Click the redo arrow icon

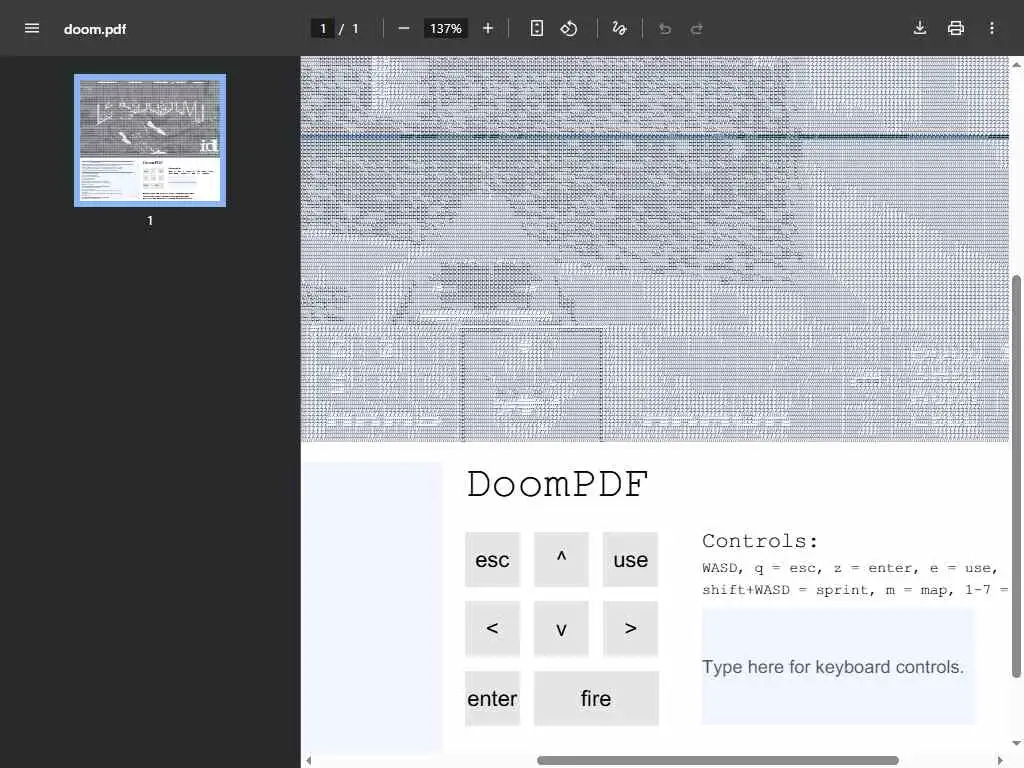(x=697, y=29)
